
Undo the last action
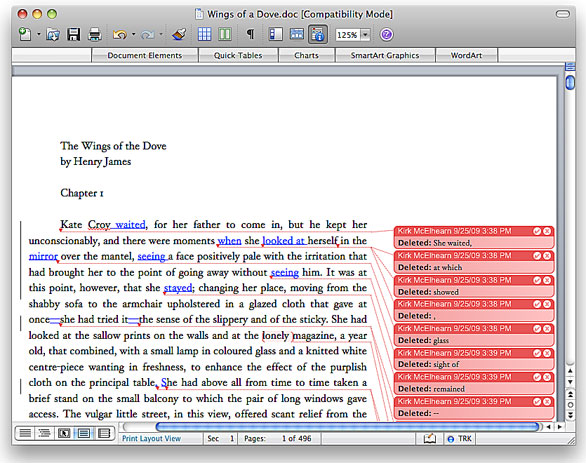(x=120, y=35)
